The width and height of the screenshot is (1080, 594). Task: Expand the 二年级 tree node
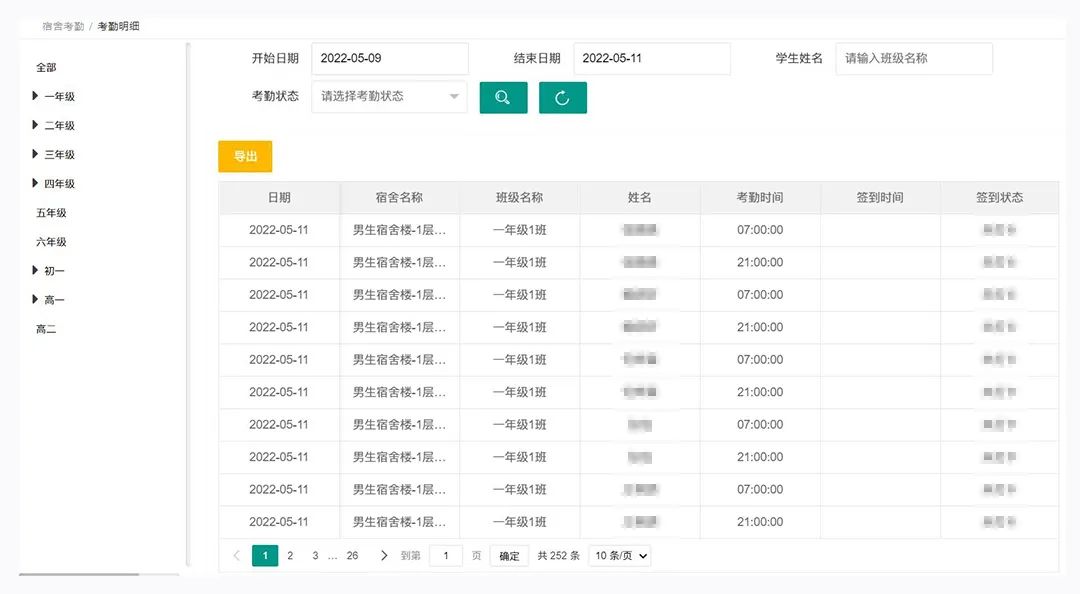[34, 125]
